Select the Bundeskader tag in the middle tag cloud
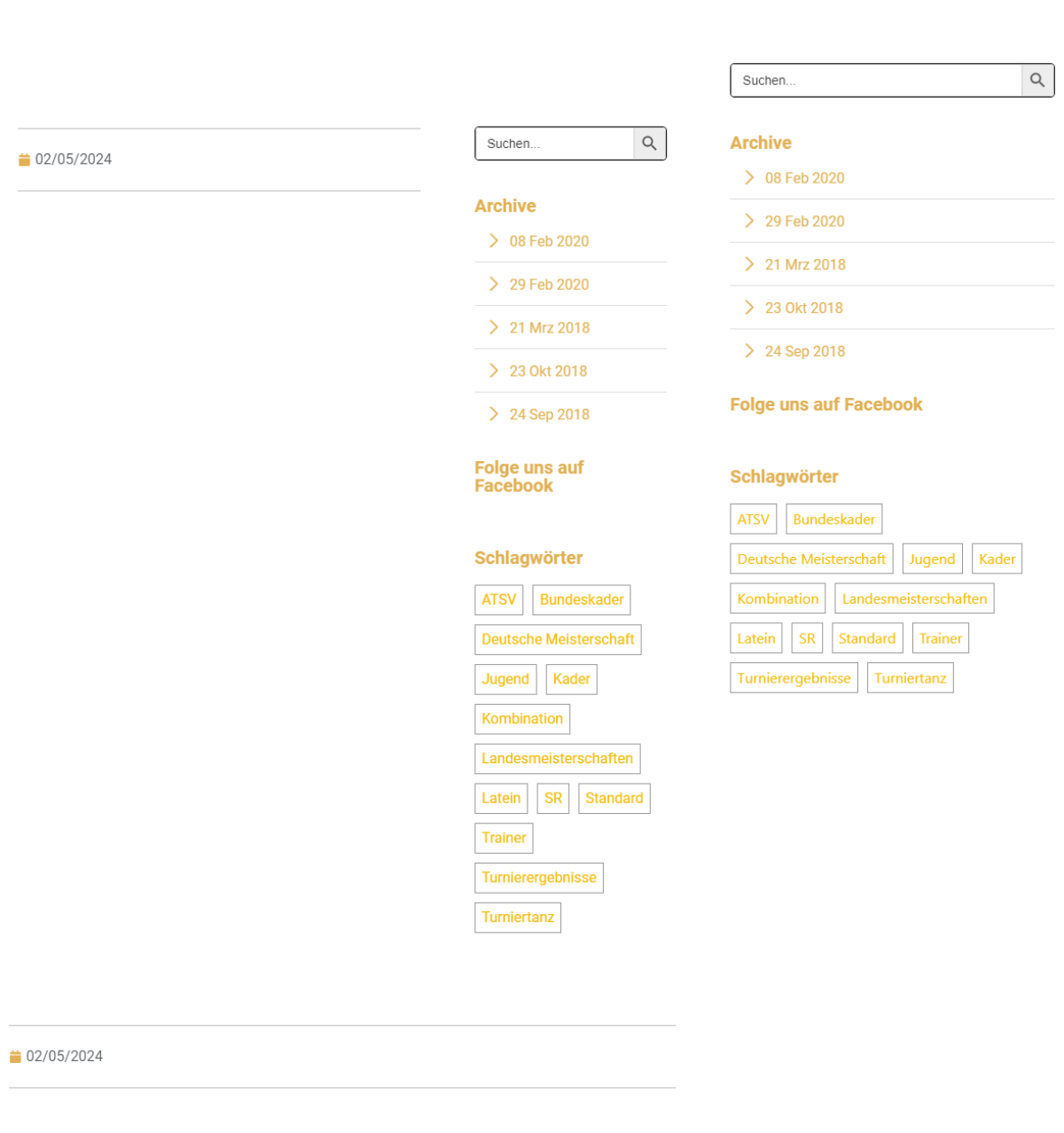 click(x=582, y=600)
